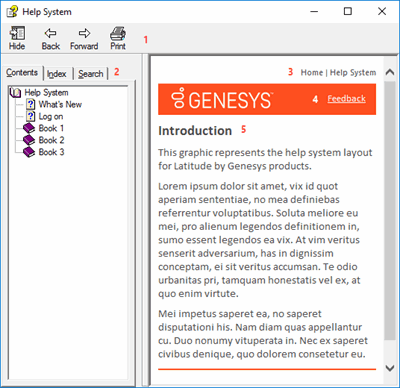The image size is (400, 388).
Task: Click the scroll up arrow of the content pane
Action: point(390,72)
